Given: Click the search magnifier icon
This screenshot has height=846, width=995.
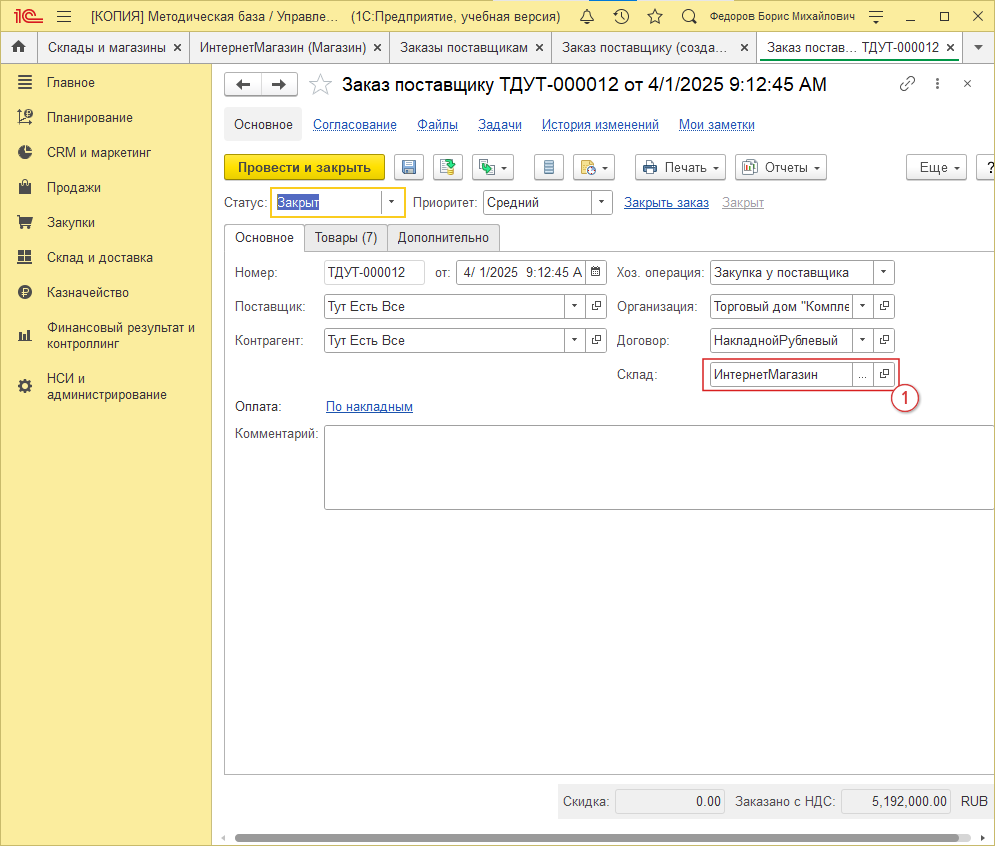Looking at the screenshot, I should 688,16.
